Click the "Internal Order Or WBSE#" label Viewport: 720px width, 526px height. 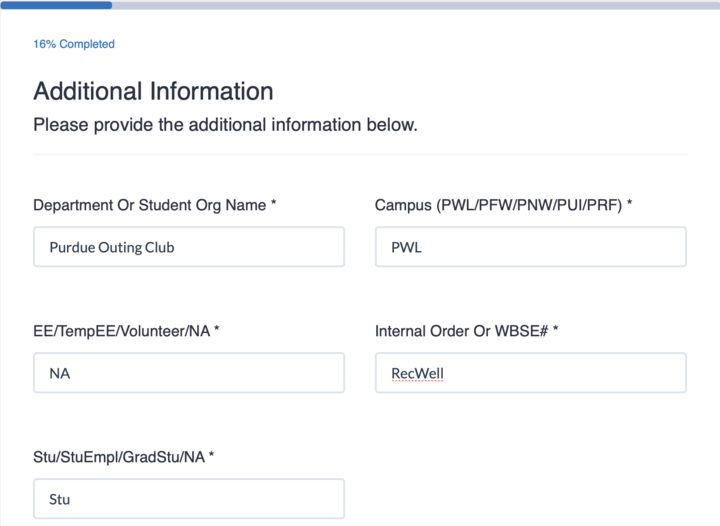point(461,331)
